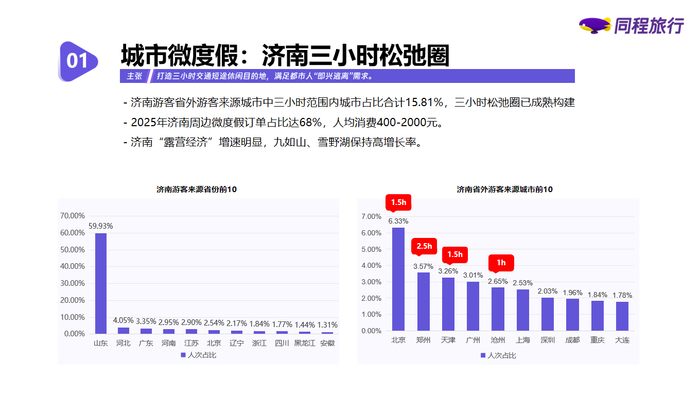
Task: Click the 2.5h red callout above 郑州
Action: click(424, 247)
